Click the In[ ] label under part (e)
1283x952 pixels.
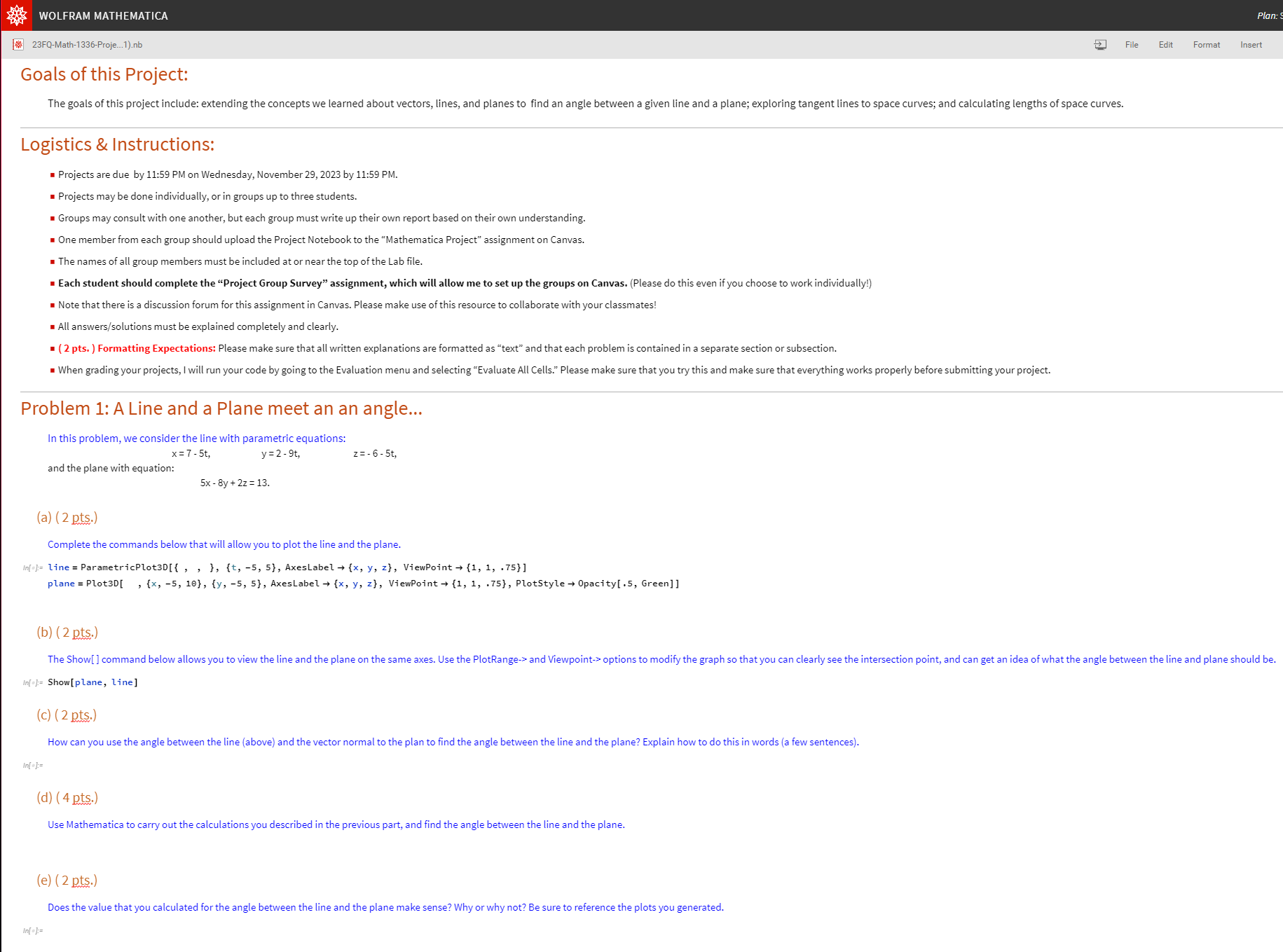[x=32, y=930]
